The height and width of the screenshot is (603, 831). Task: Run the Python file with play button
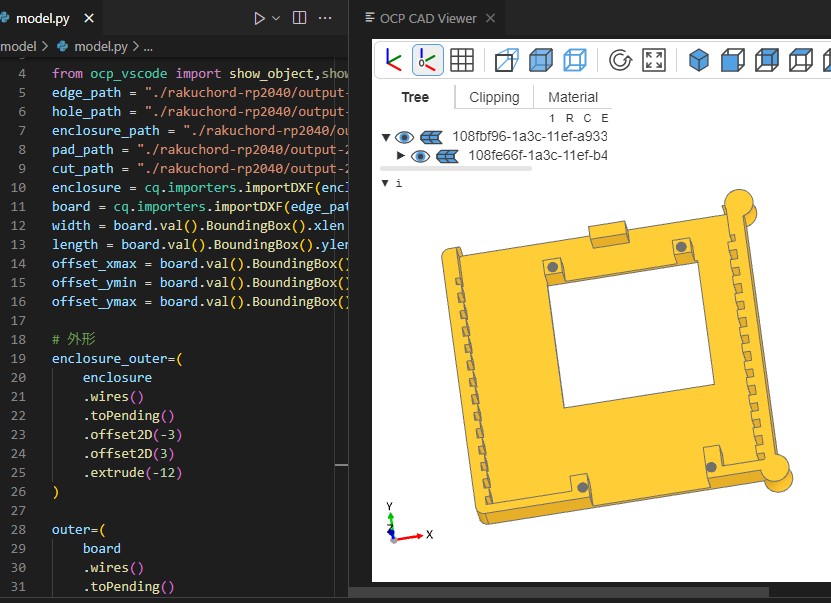(259, 19)
